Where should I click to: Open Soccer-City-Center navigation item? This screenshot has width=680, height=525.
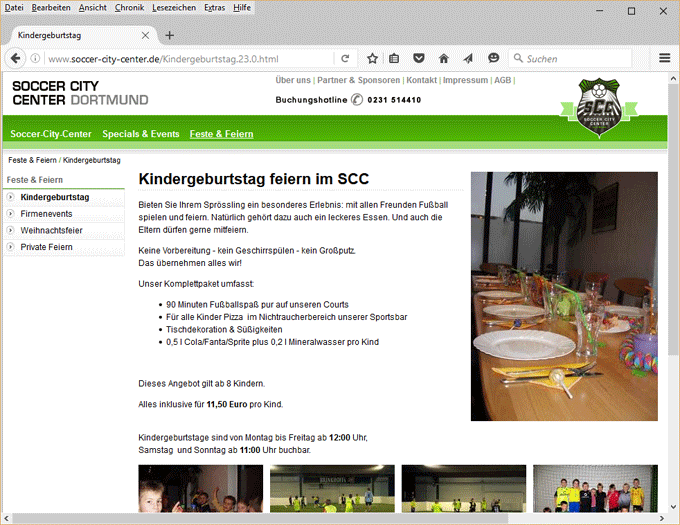(51, 134)
